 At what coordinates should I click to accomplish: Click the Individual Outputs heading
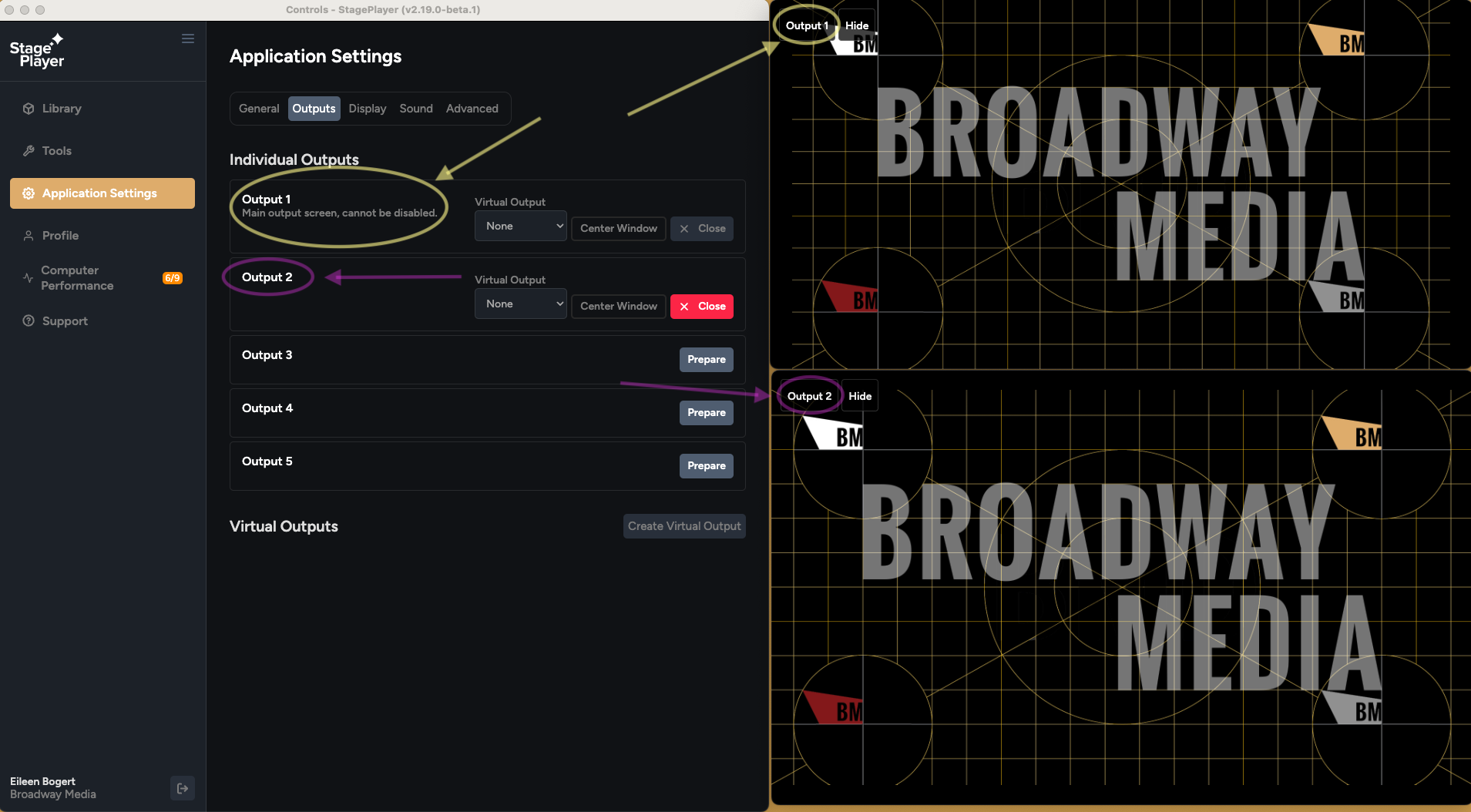pos(294,159)
